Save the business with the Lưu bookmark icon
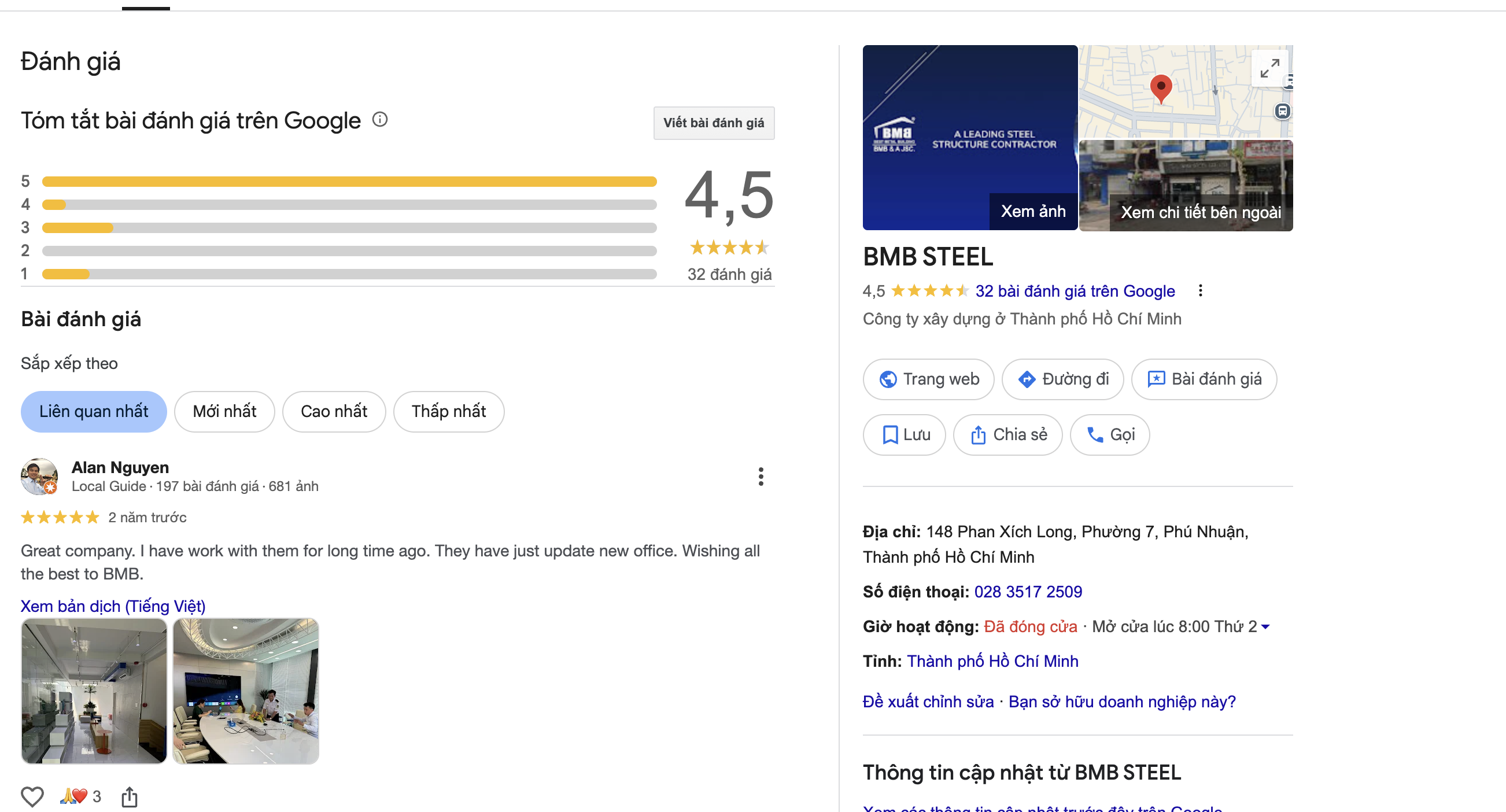1506x812 pixels. coord(890,434)
